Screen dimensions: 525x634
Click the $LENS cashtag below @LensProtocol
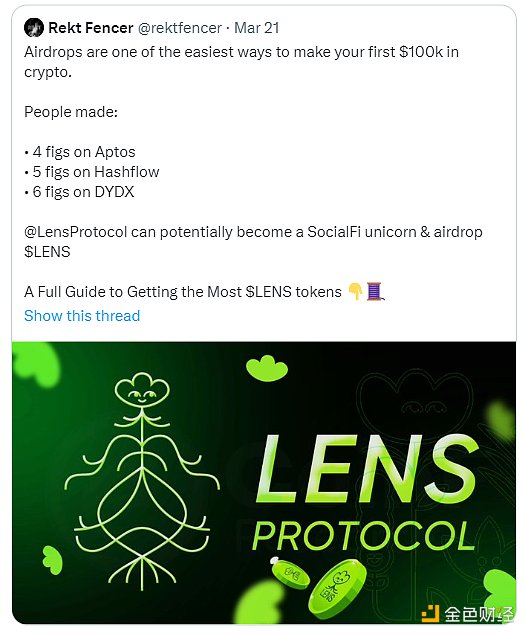[x=47, y=252]
